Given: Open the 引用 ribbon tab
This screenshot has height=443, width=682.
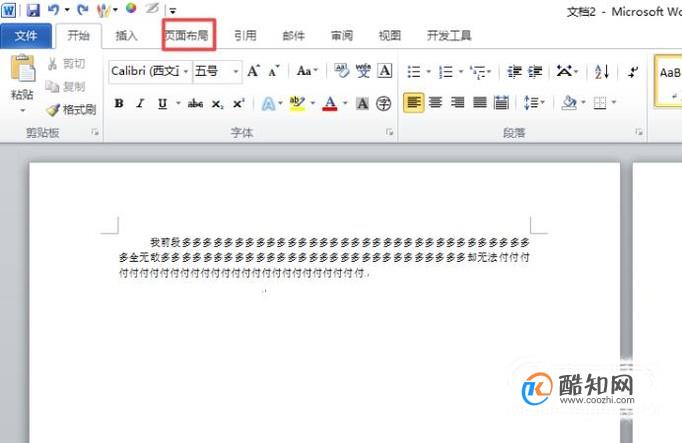Looking at the screenshot, I should tap(245, 36).
